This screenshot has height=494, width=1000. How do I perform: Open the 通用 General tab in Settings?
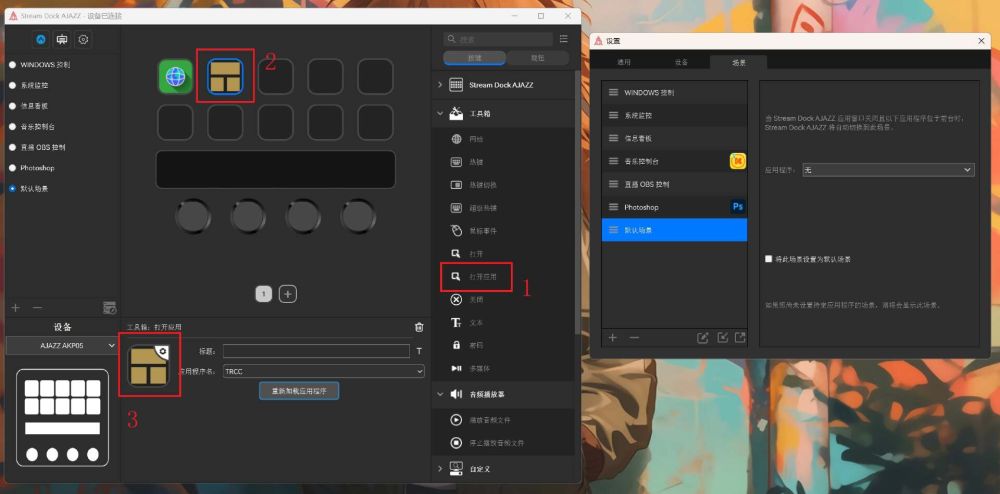pyautogui.click(x=623, y=62)
